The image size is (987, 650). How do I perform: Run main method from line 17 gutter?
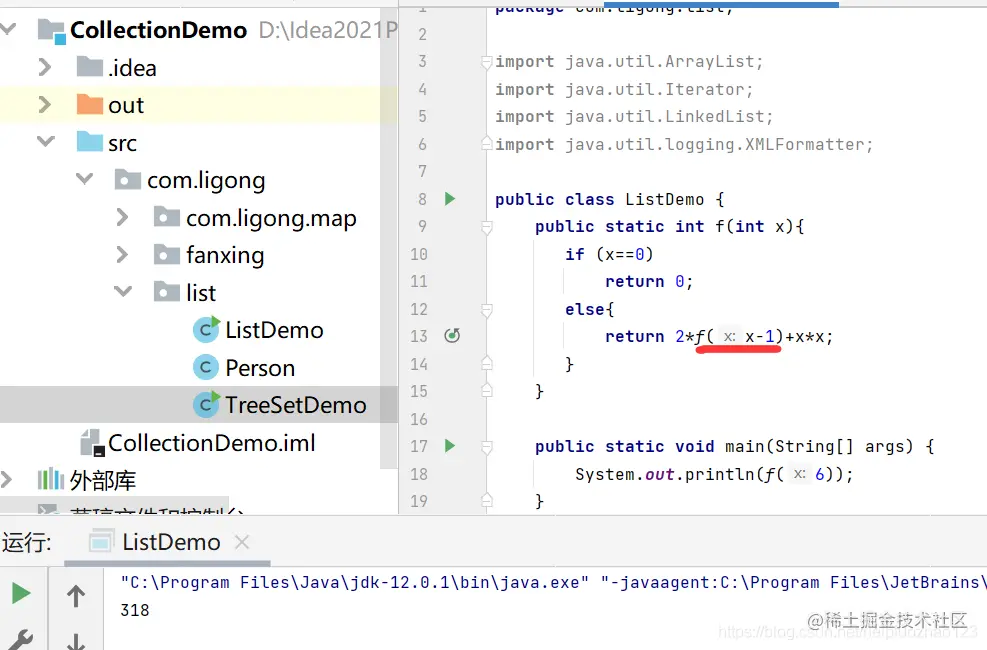449,446
